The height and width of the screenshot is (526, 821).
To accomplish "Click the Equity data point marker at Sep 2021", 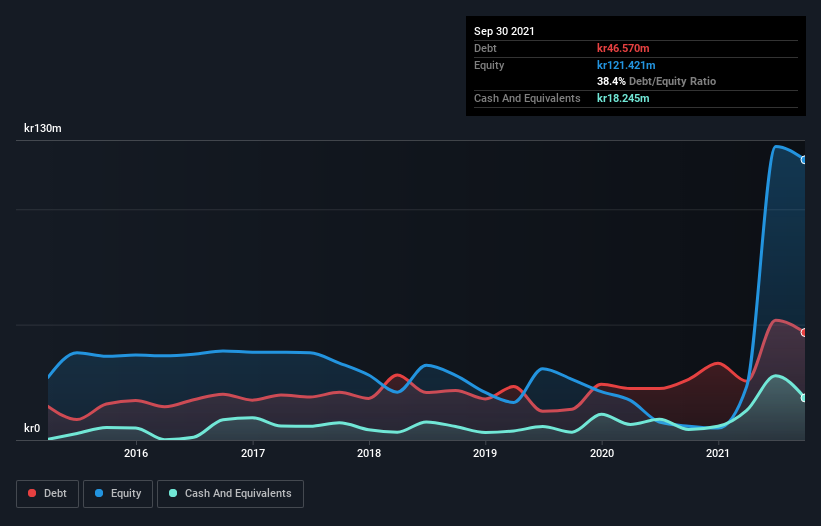I will pyautogui.click(x=804, y=160).
